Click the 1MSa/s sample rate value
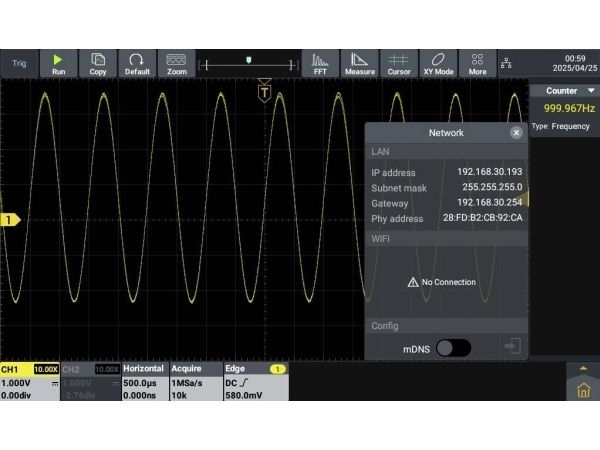Viewport: 600px width, 450px height. tap(186, 383)
